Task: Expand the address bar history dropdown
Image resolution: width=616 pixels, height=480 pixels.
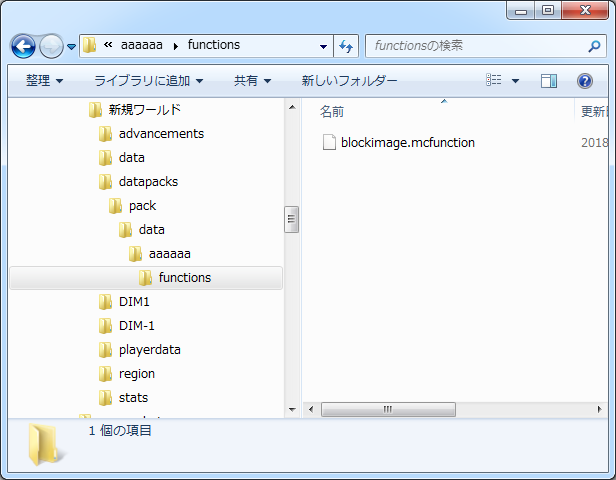Action: click(323, 46)
